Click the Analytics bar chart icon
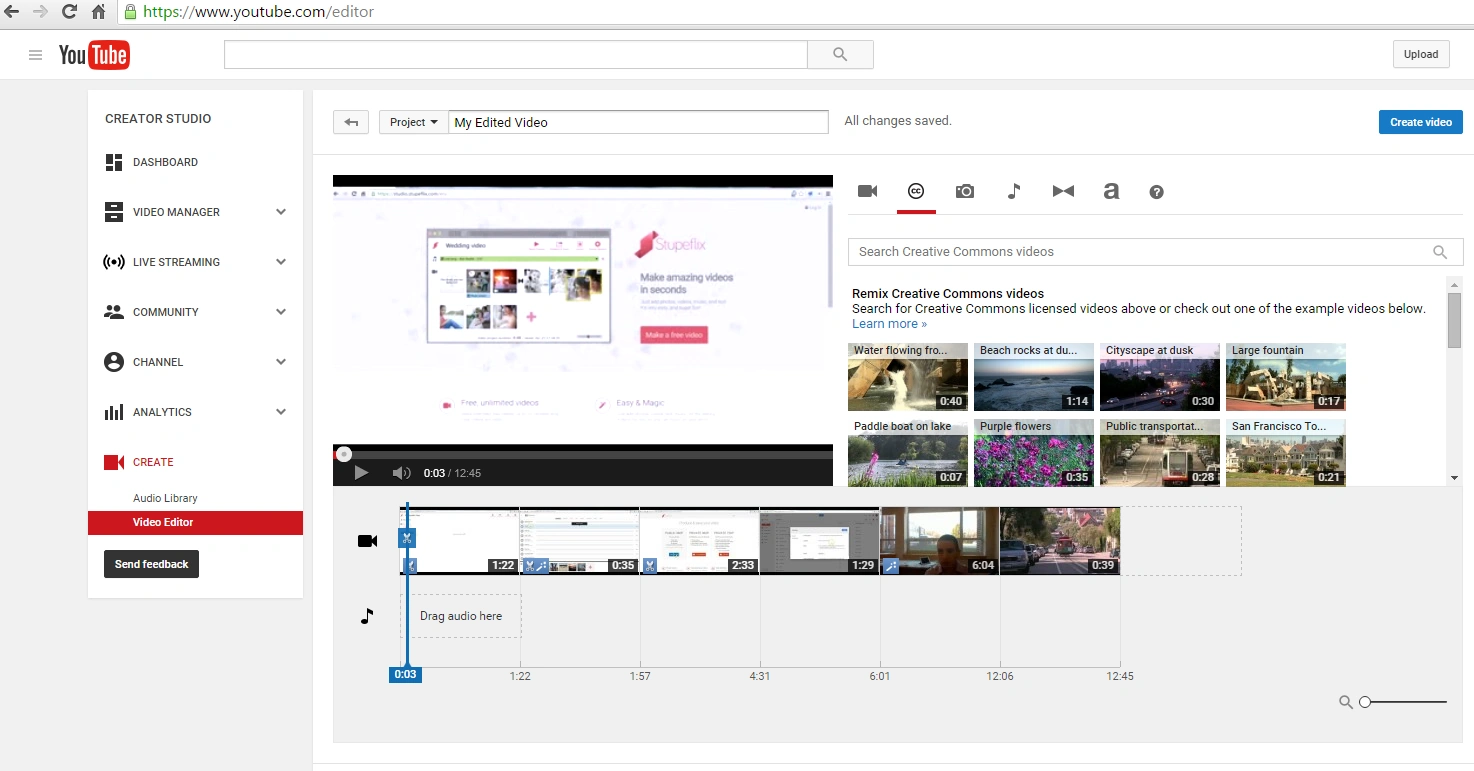Screen dimensions: 1474x771 114,412
